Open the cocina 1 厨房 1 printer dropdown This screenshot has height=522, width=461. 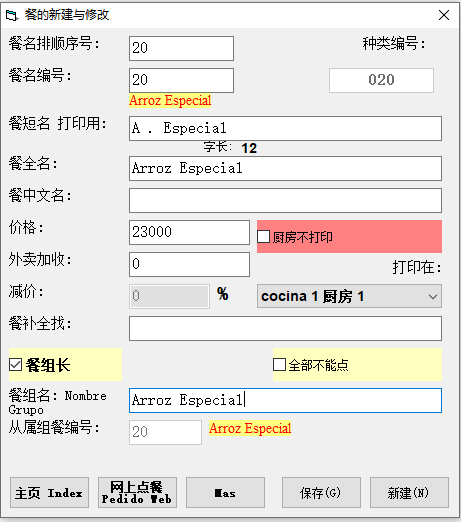pos(349,296)
